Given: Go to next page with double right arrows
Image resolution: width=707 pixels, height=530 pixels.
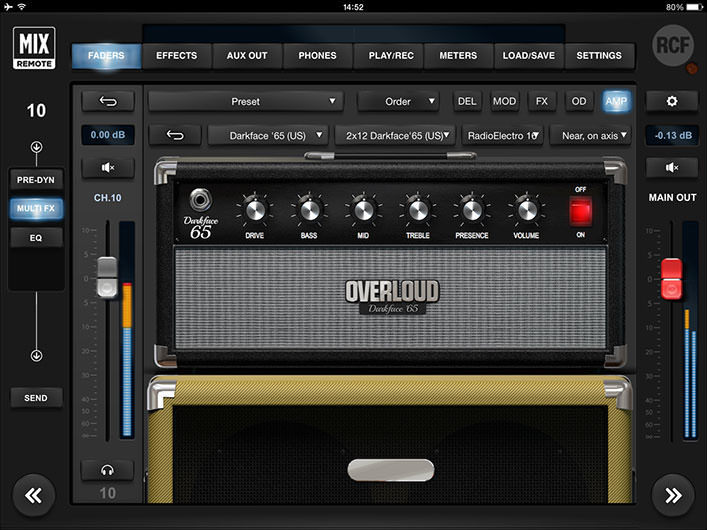Looking at the screenshot, I should point(672,494).
